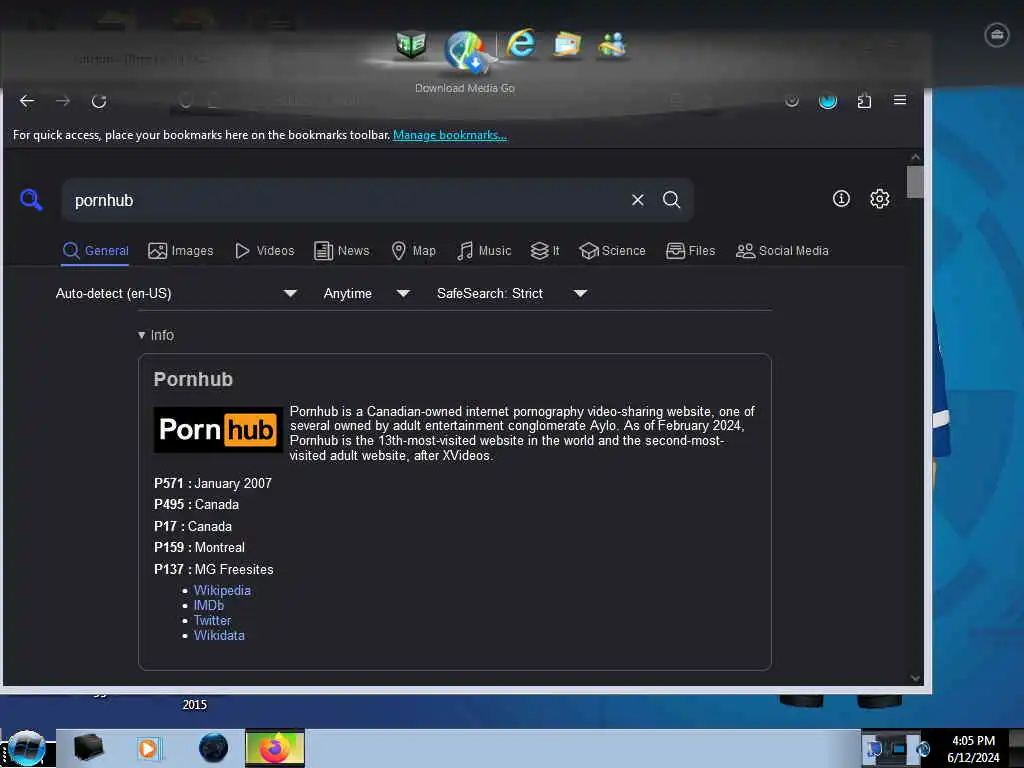Switch to the Files tab

690,251
